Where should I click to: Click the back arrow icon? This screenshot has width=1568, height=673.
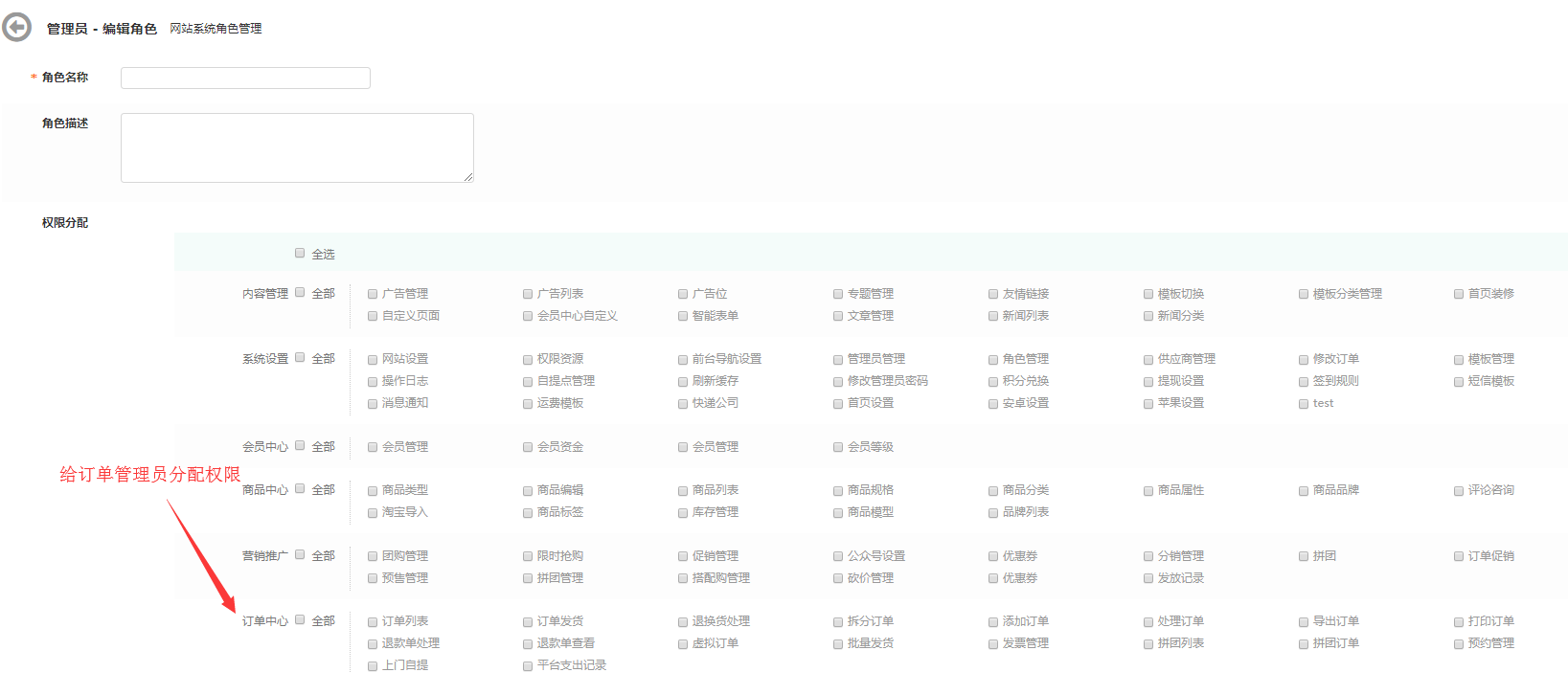(x=17, y=28)
